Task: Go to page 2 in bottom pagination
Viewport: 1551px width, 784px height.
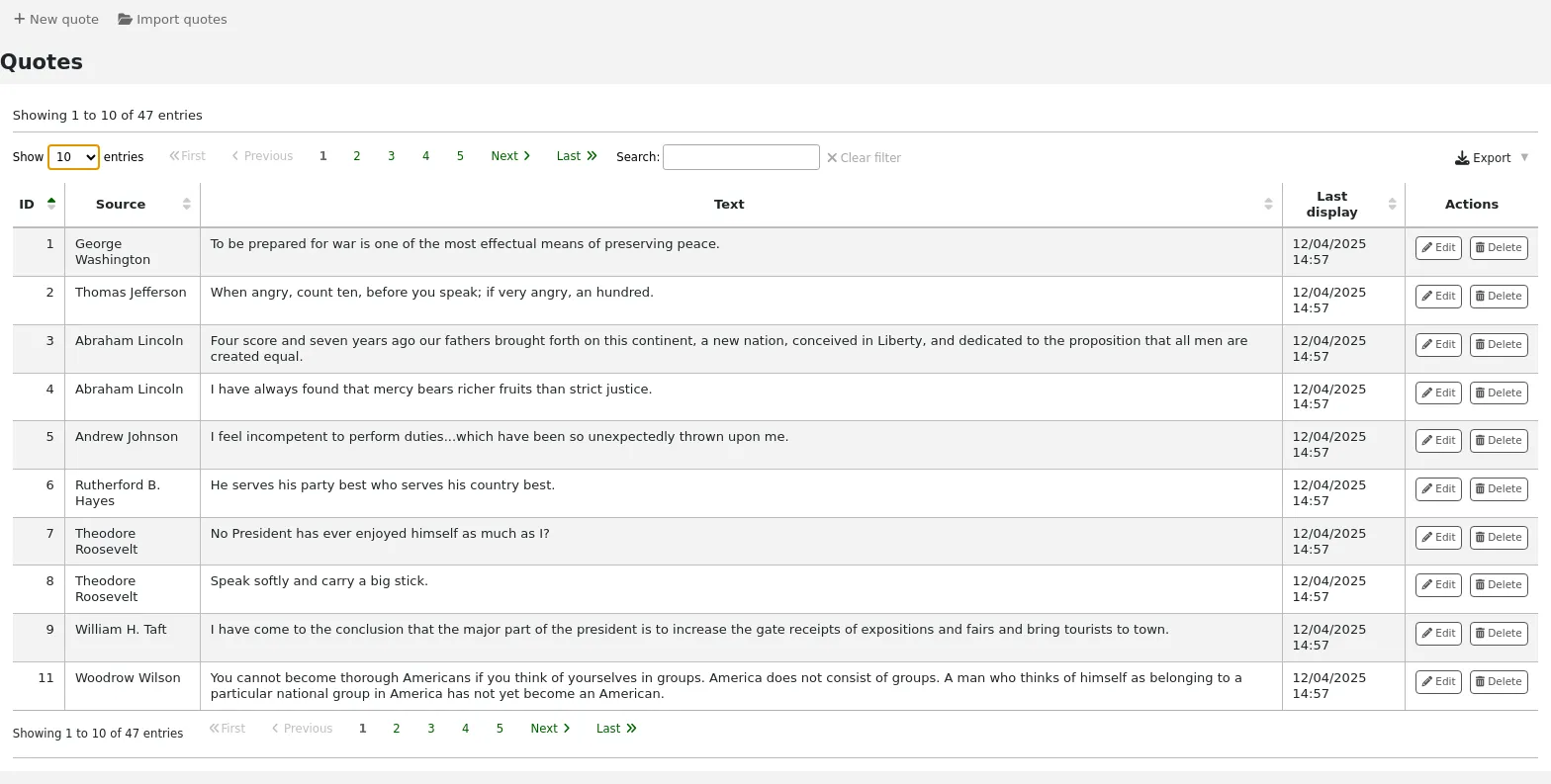Action: click(397, 729)
